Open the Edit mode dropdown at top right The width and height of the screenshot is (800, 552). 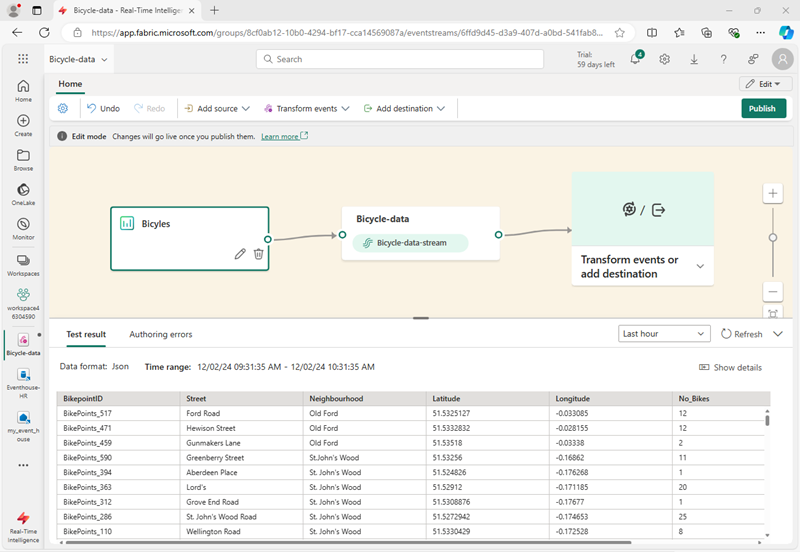[765, 84]
